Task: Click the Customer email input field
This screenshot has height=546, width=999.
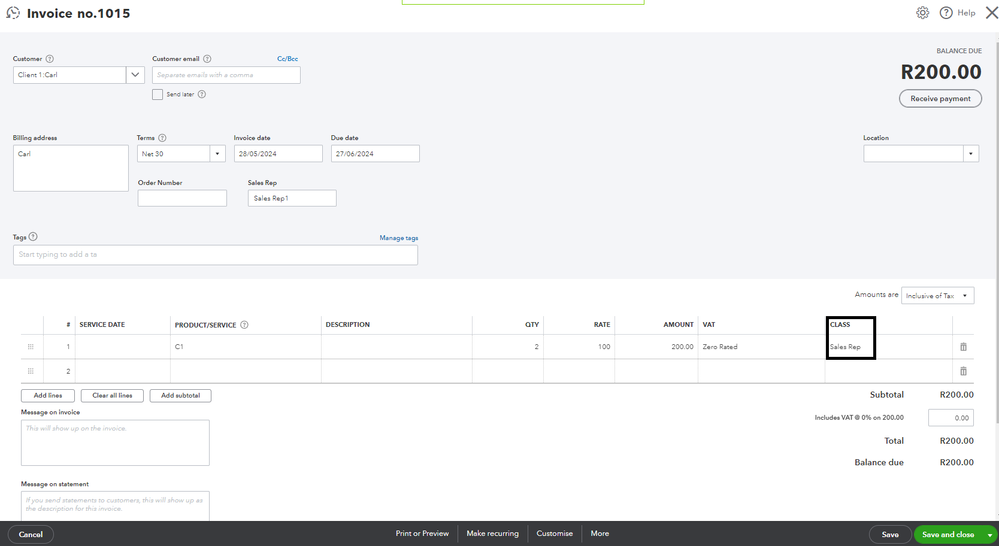Action: click(x=226, y=75)
